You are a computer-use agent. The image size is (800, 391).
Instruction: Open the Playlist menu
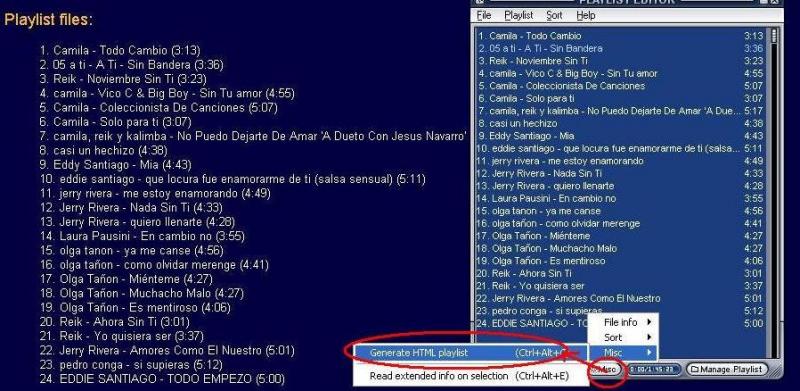click(x=519, y=15)
